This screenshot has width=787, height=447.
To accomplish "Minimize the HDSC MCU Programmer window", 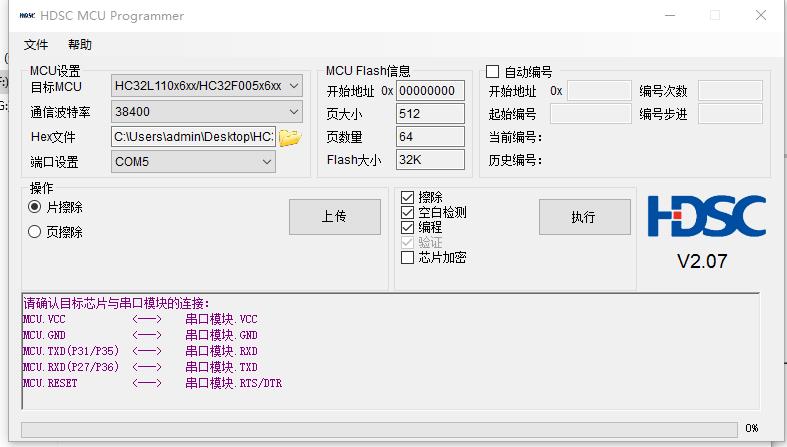I will (670, 16).
